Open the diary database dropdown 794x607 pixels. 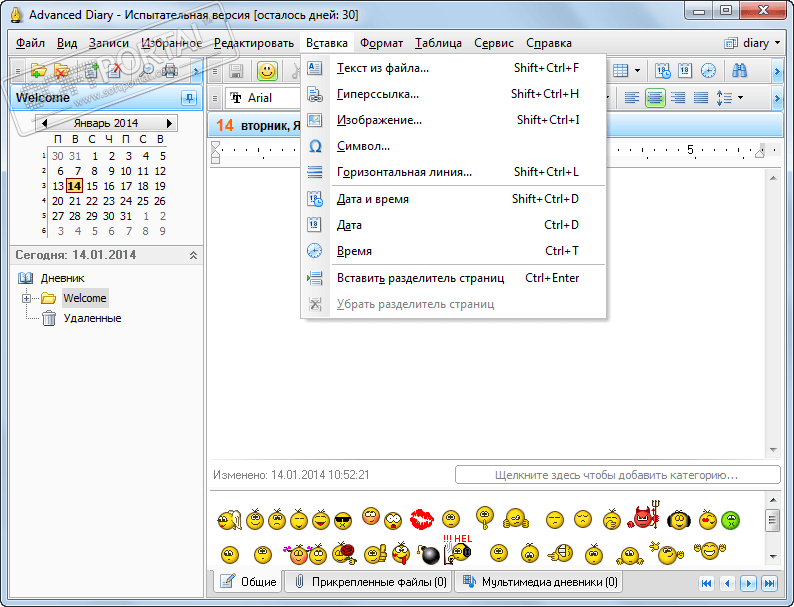752,43
